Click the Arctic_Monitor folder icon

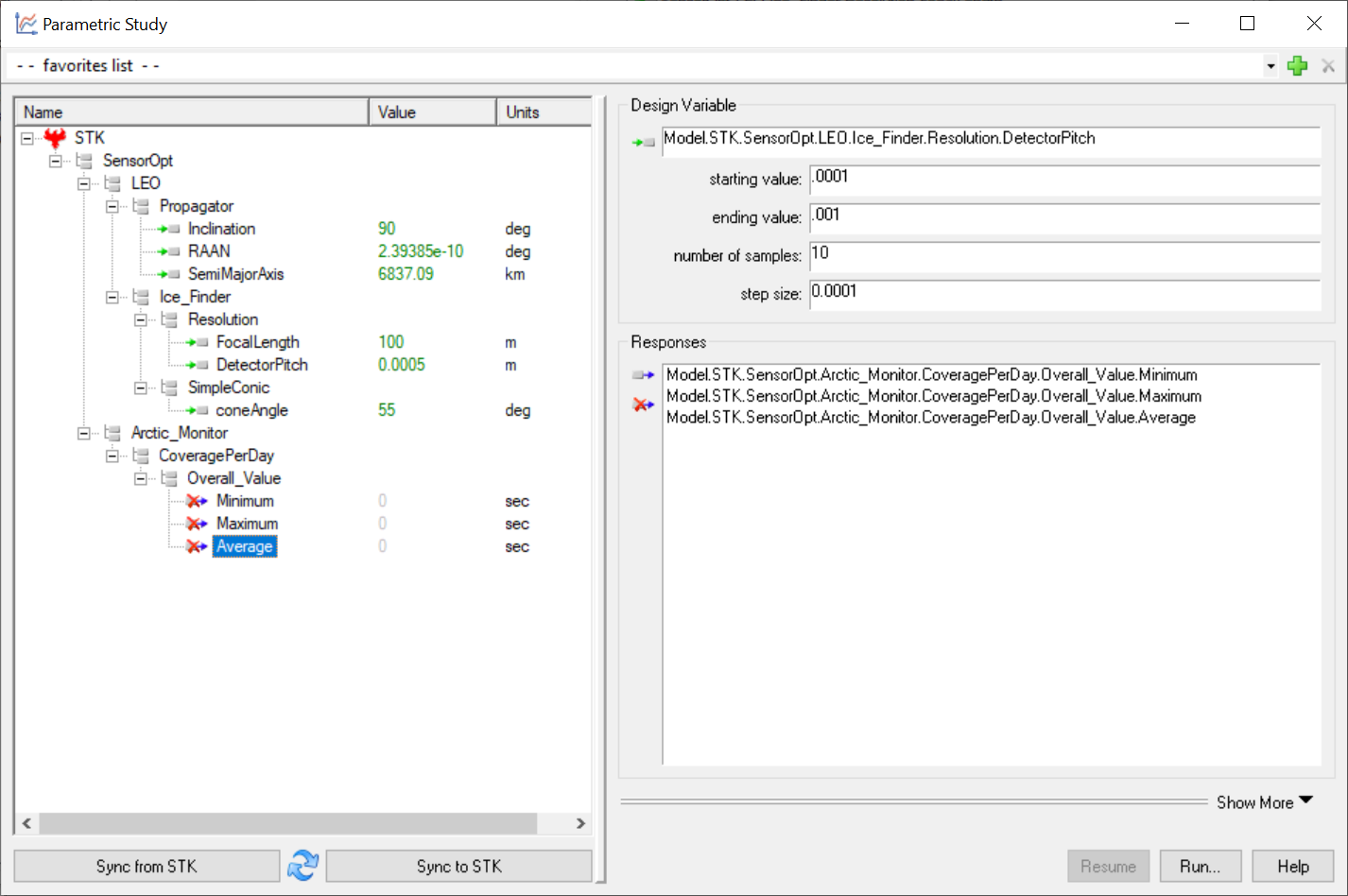coord(112,433)
